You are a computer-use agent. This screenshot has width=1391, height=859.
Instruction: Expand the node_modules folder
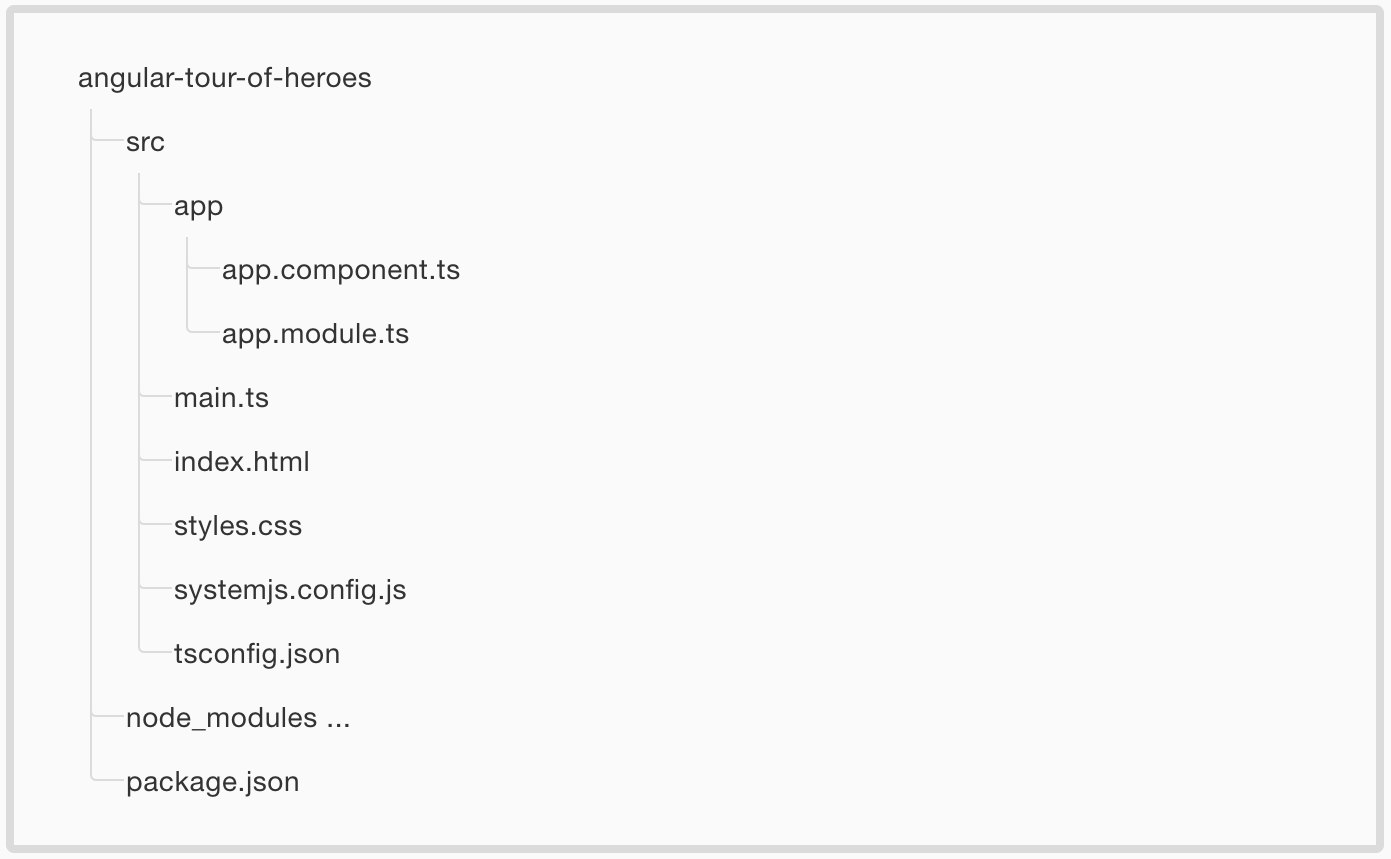pos(222,718)
